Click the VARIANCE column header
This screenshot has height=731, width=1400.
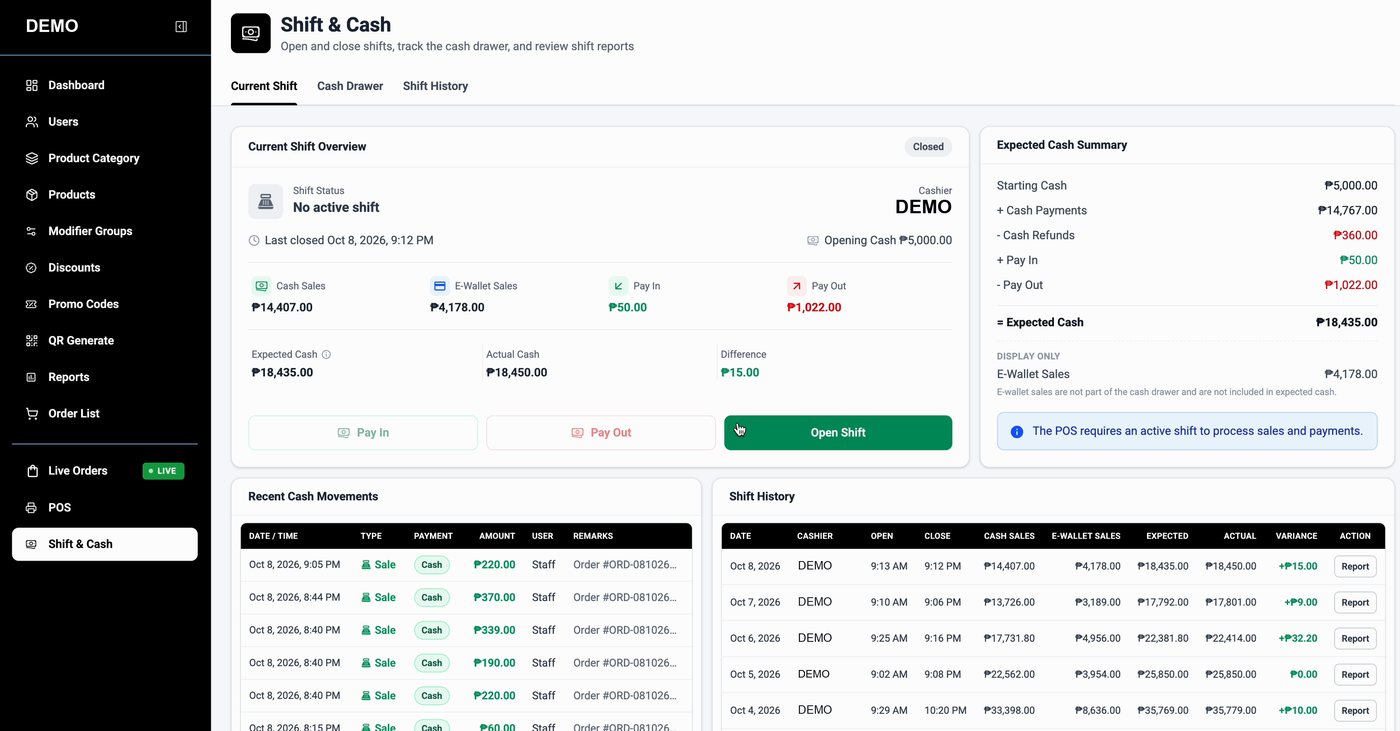click(x=1296, y=536)
